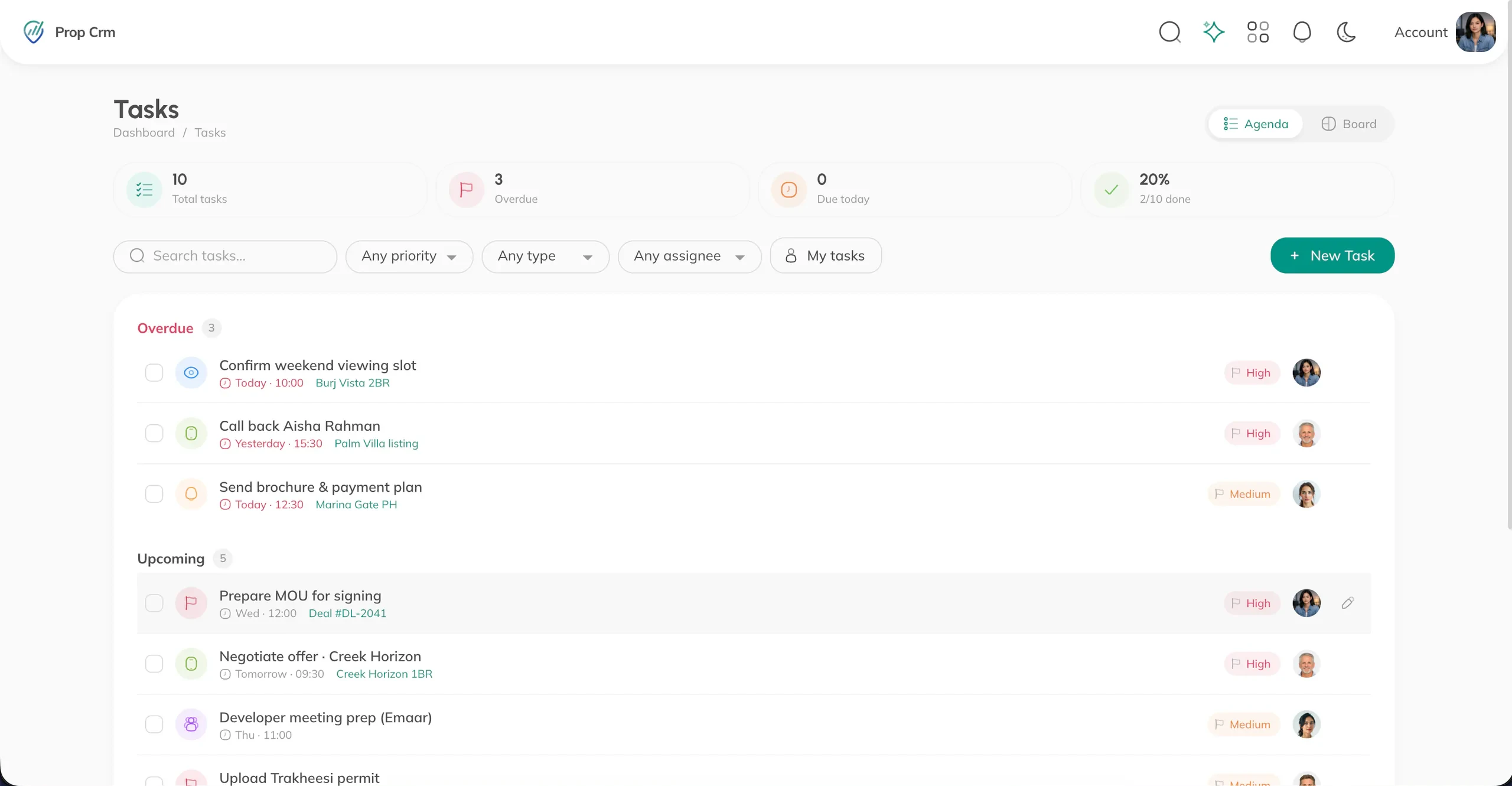Go to Dashboard breadcrumb
This screenshot has height=786, width=1512.
pyautogui.click(x=144, y=133)
